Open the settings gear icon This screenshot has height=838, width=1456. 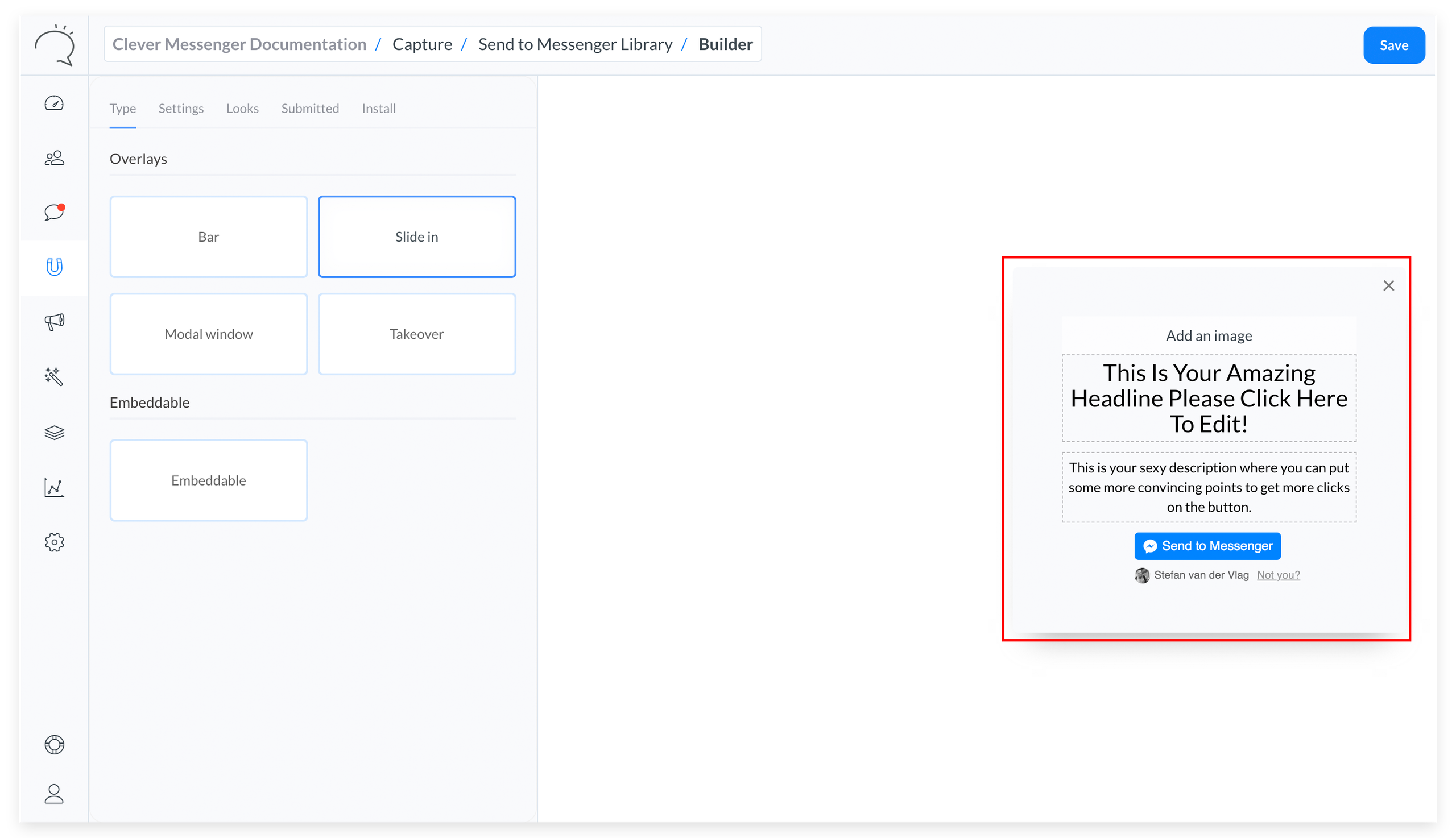54,542
